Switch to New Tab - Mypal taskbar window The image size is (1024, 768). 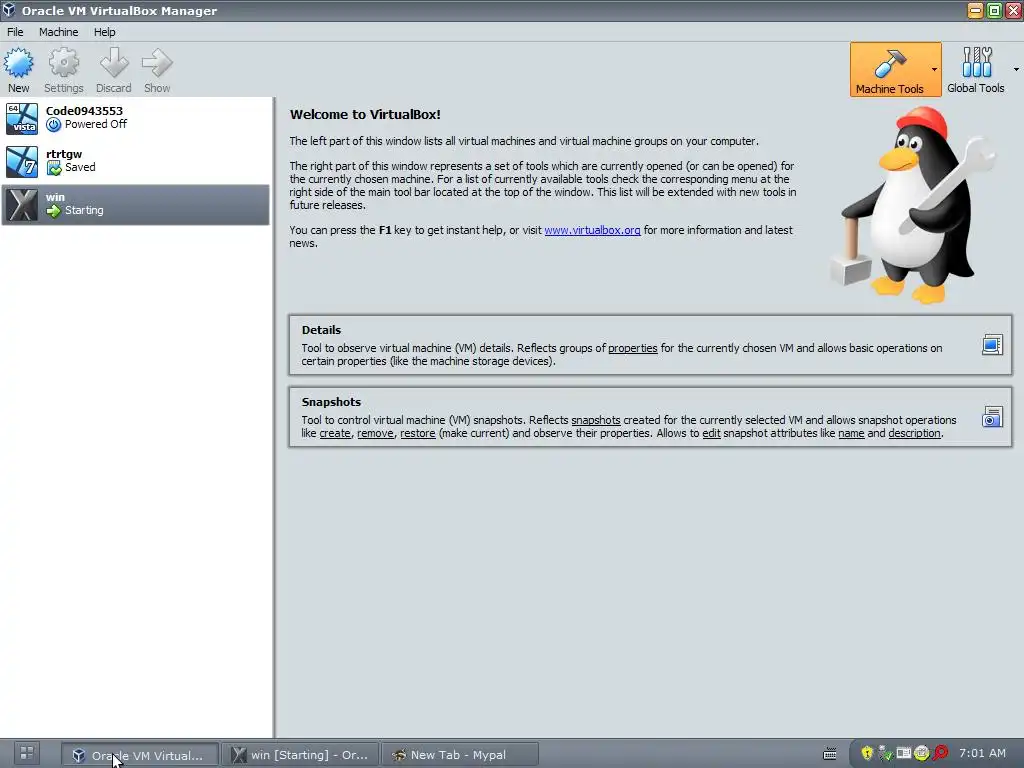click(459, 755)
